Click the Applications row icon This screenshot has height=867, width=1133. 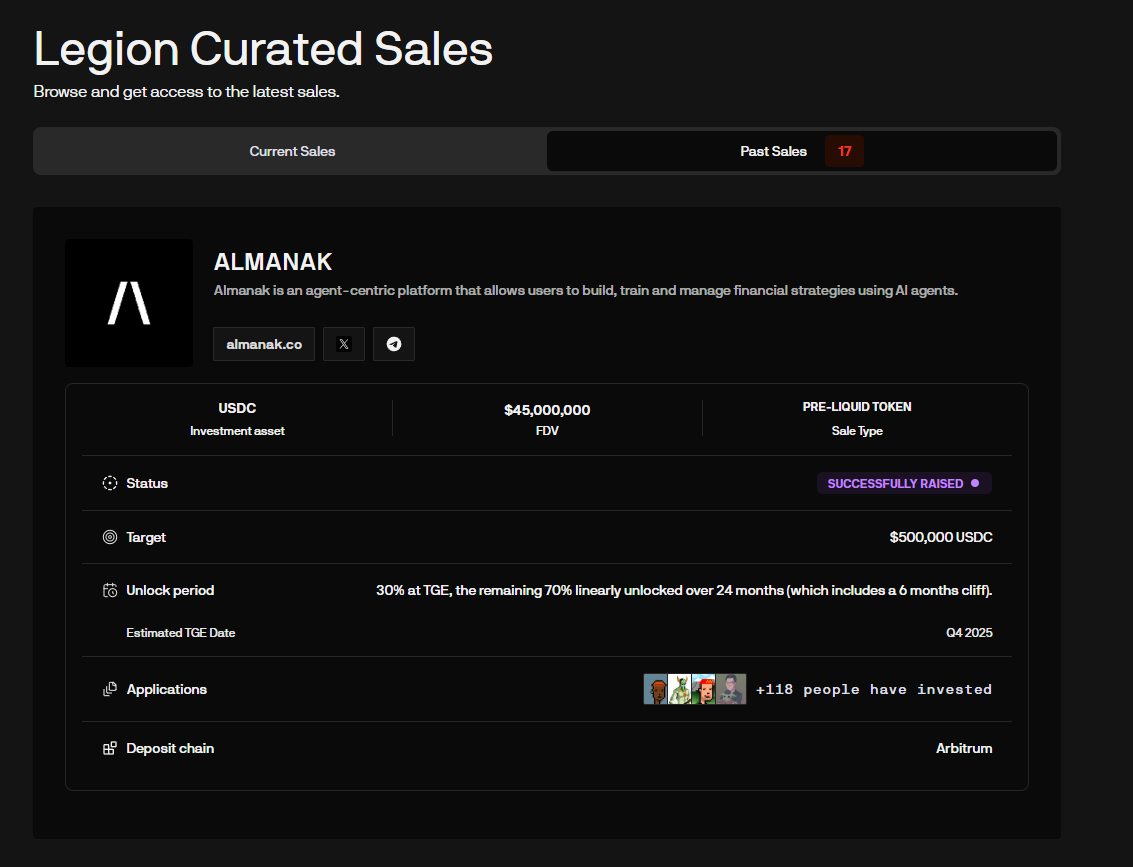[x=110, y=689]
